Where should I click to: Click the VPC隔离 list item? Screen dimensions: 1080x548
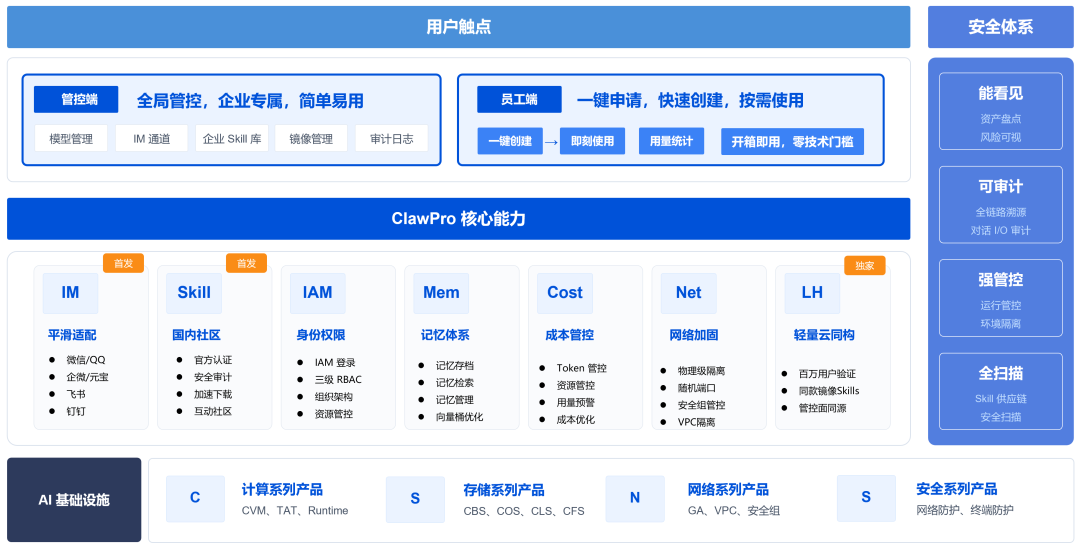point(696,422)
